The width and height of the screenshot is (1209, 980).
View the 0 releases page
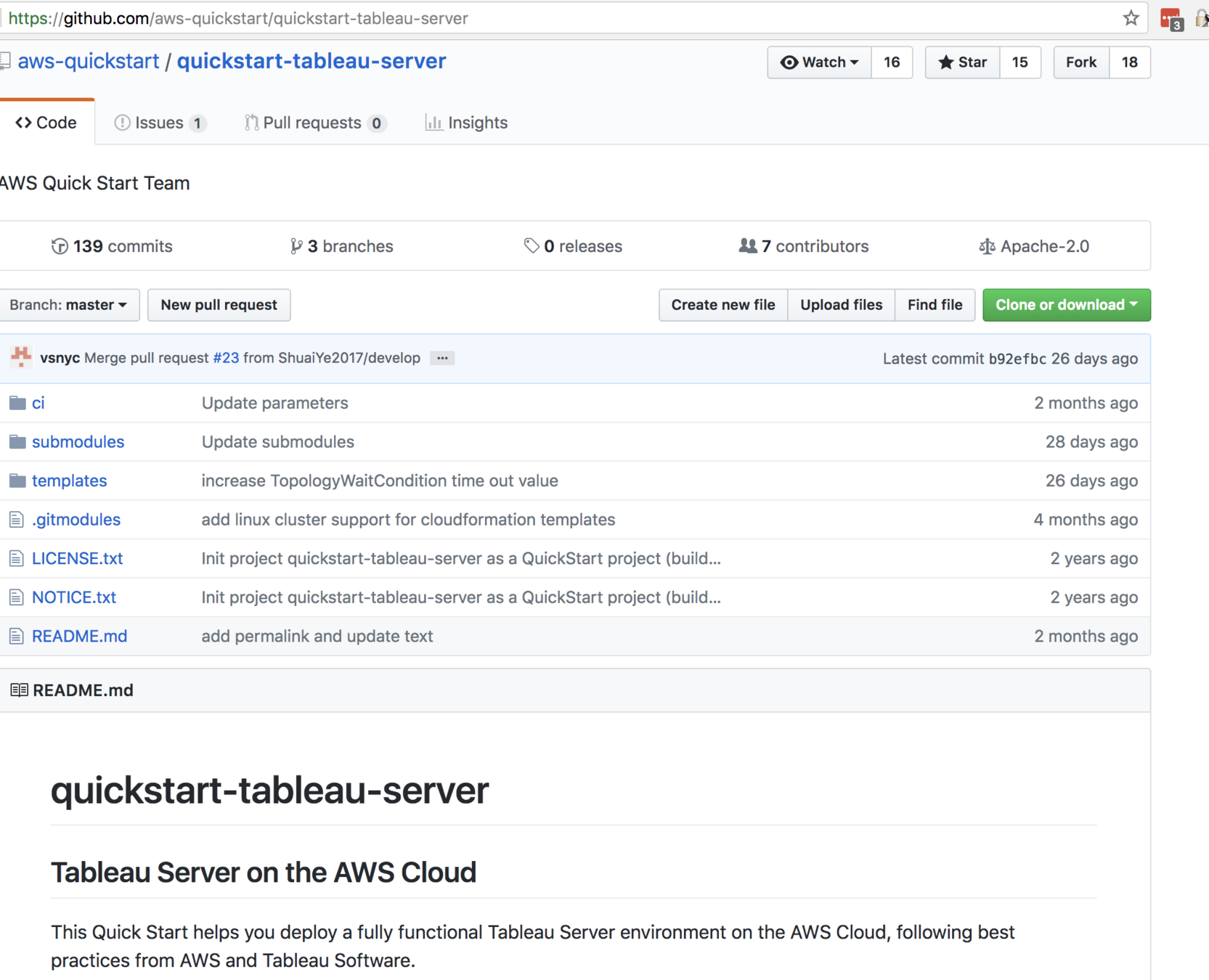coord(573,246)
